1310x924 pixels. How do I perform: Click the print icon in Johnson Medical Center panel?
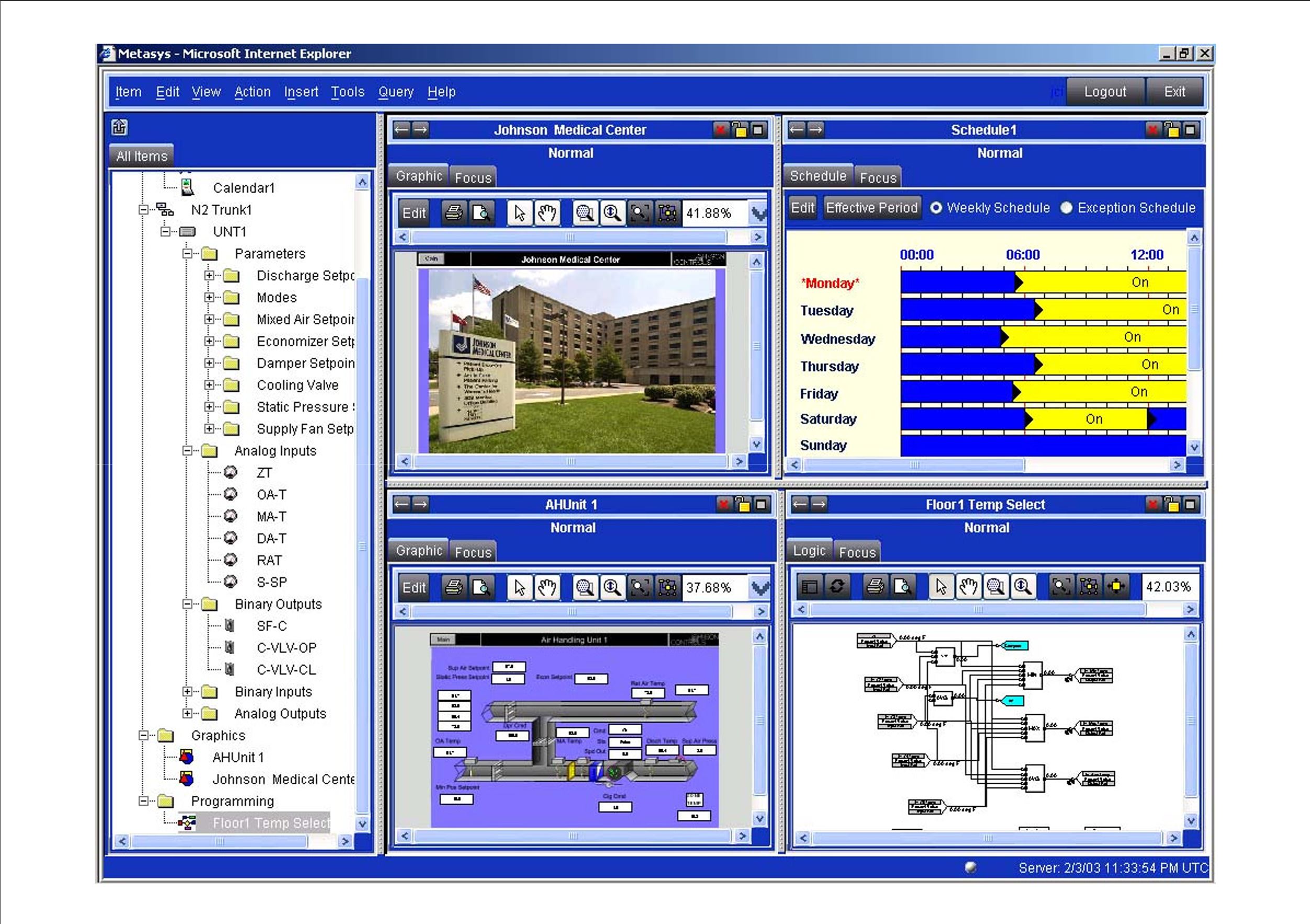[x=454, y=213]
